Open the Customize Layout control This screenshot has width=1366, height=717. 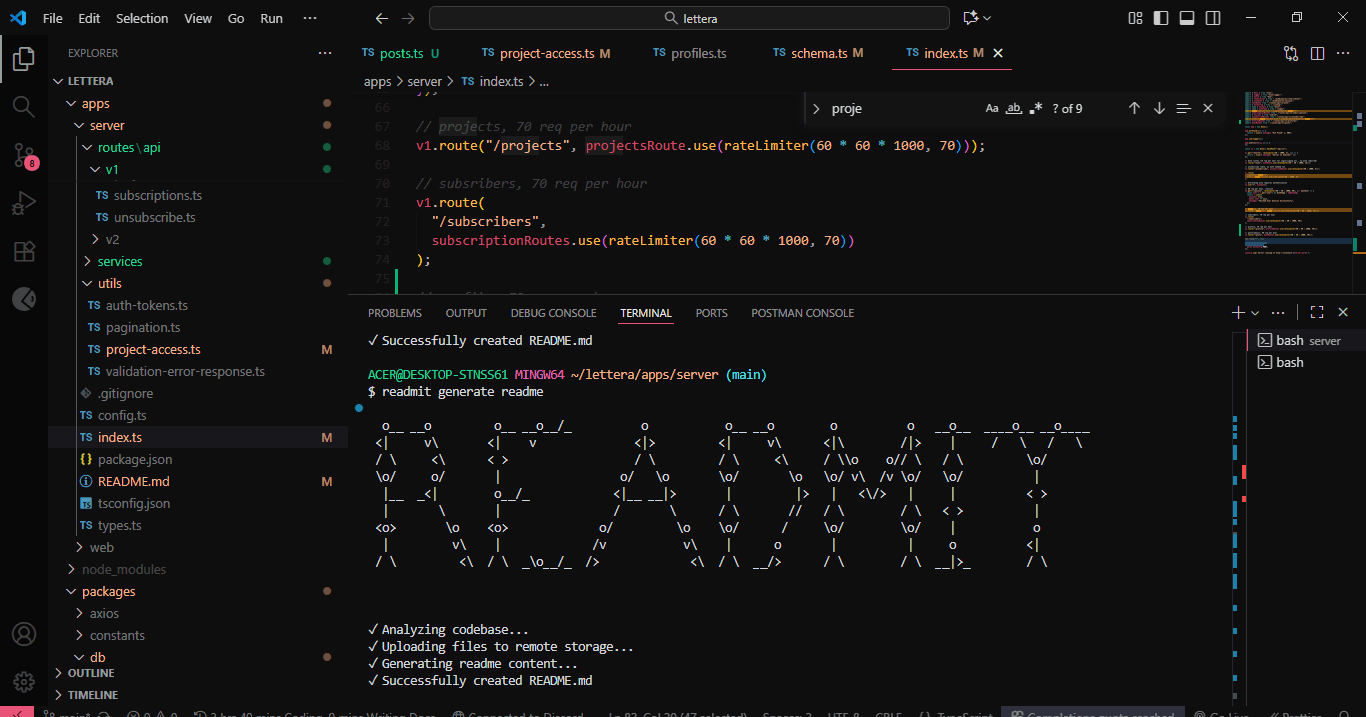coord(1134,18)
